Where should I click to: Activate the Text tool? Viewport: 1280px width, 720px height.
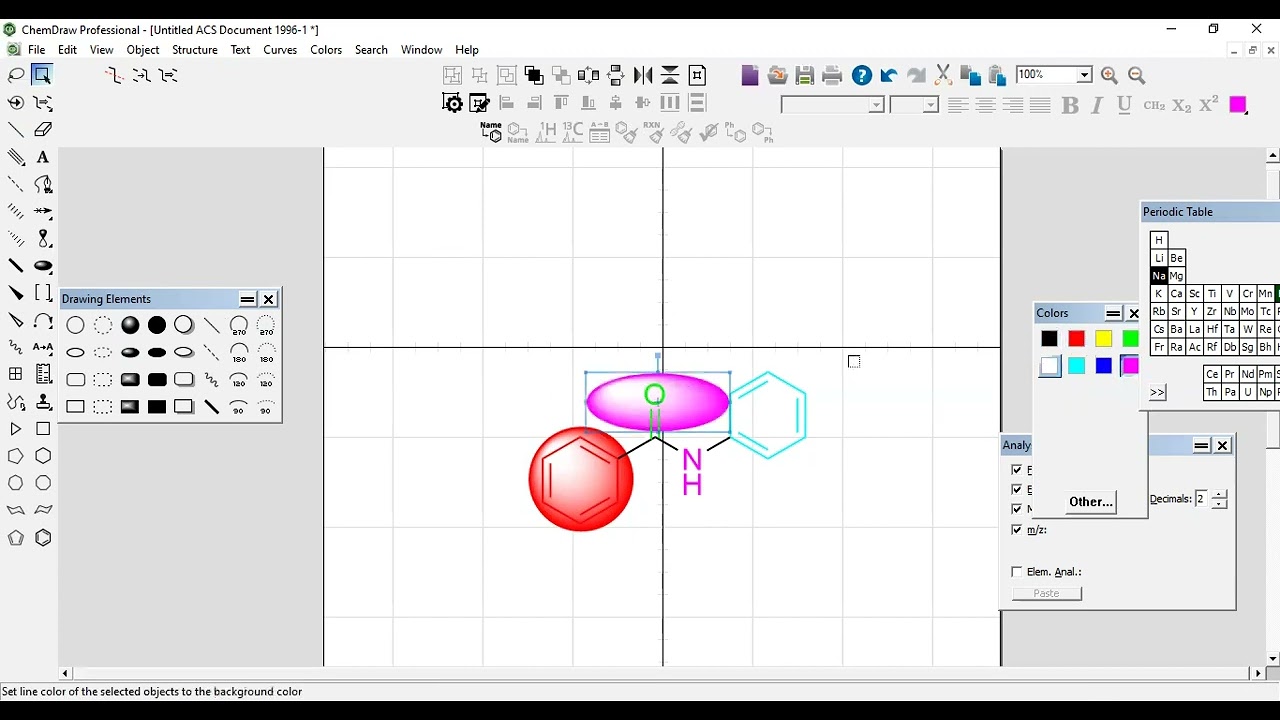point(43,157)
